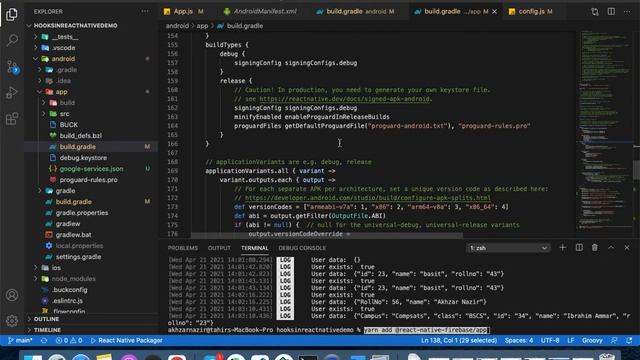
Task: Open the Manage gear icon
Action: click(x=12, y=320)
